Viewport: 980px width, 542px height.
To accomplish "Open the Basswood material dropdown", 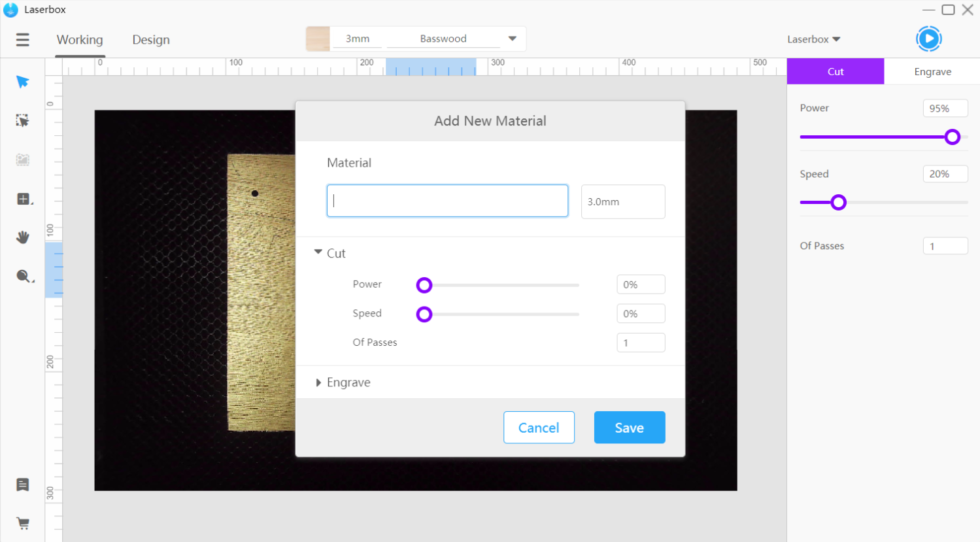I will [x=512, y=39].
